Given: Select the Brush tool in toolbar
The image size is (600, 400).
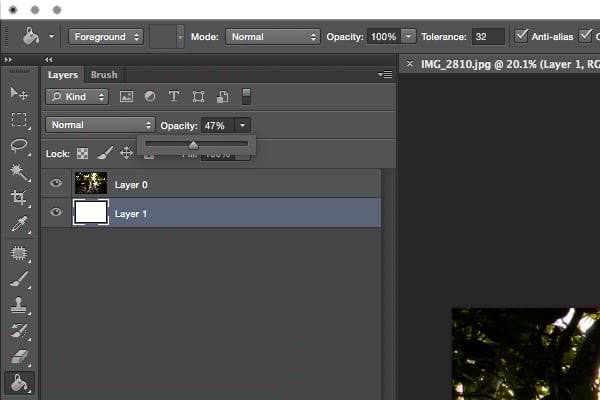Looking at the screenshot, I should (19, 280).
